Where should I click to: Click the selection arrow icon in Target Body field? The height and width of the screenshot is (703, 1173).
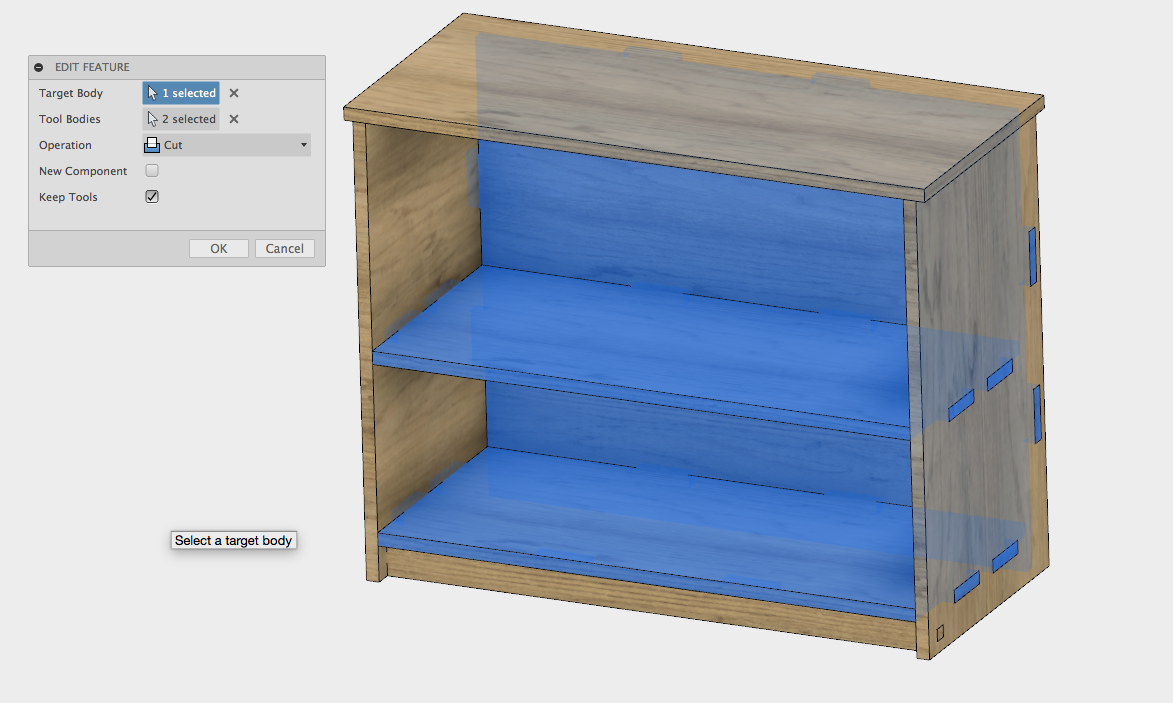pyautogui.click(x=152, y=92)
